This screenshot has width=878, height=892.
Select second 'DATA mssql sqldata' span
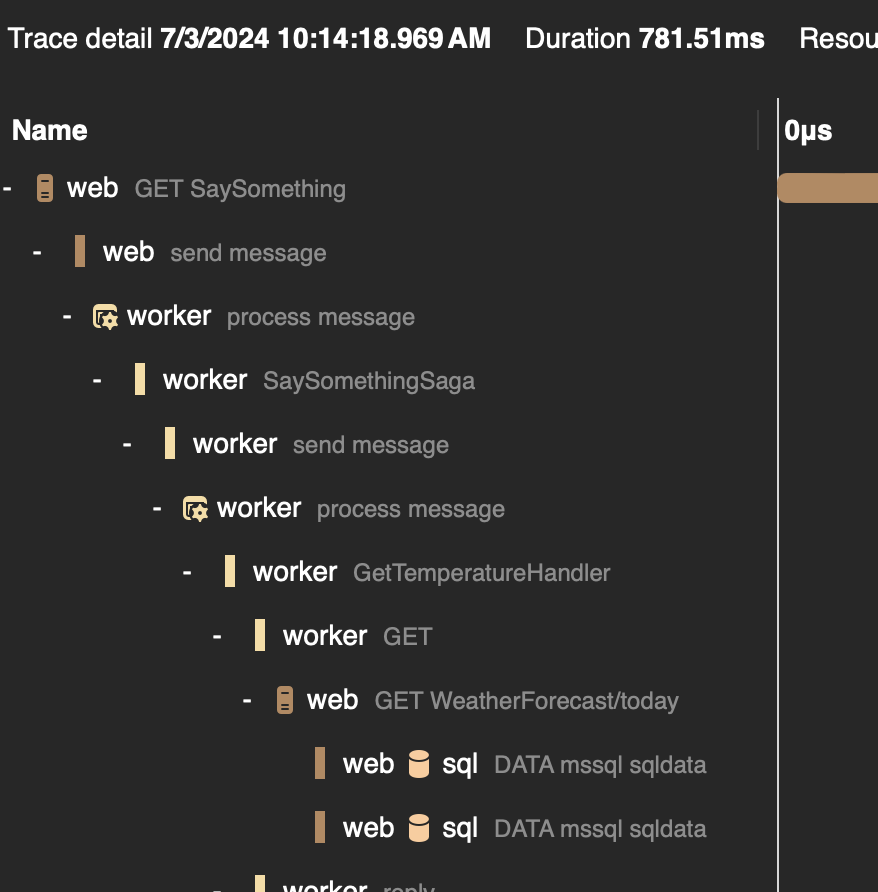[600, 829]
